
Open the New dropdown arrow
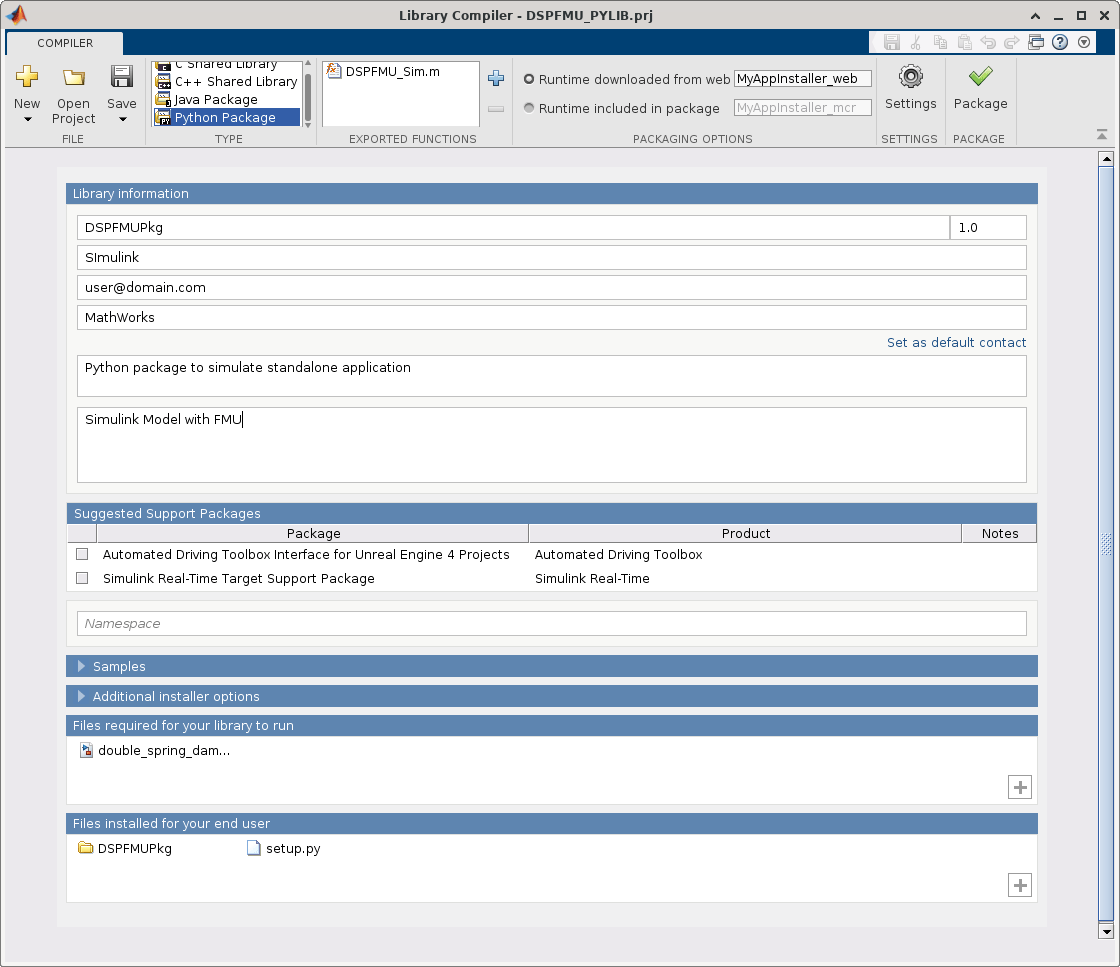tap(27, 120)
